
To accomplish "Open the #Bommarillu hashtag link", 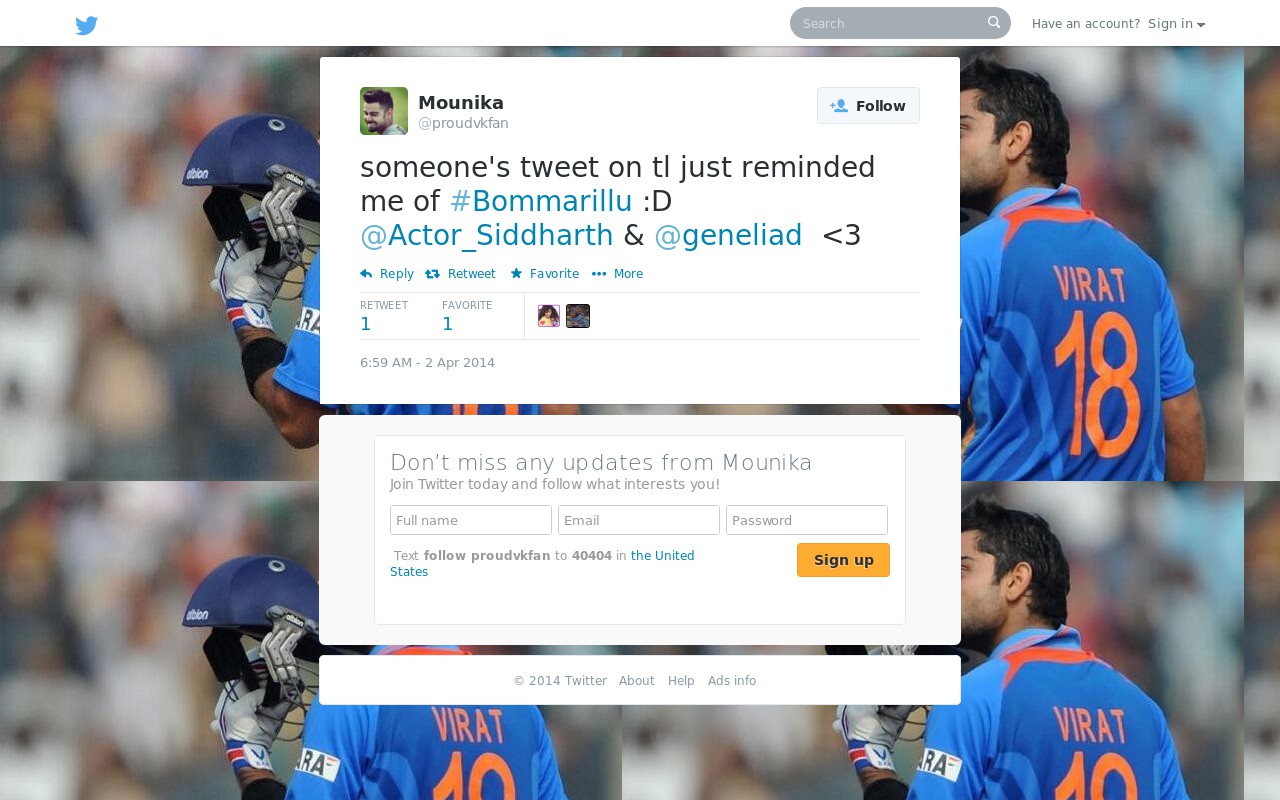I will 541,201.
